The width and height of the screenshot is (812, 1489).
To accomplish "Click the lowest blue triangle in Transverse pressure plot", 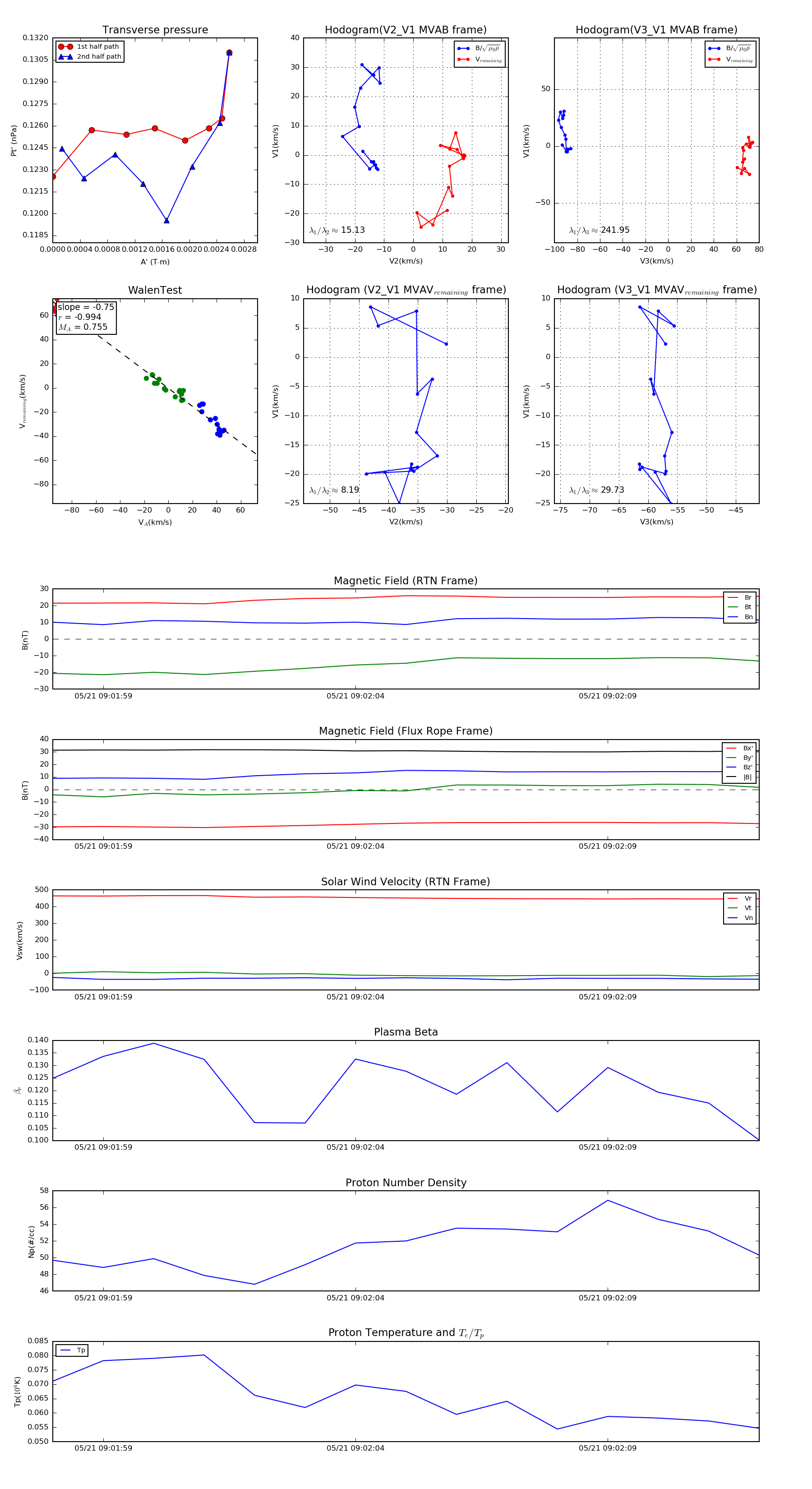I will (x=166, y=220).
